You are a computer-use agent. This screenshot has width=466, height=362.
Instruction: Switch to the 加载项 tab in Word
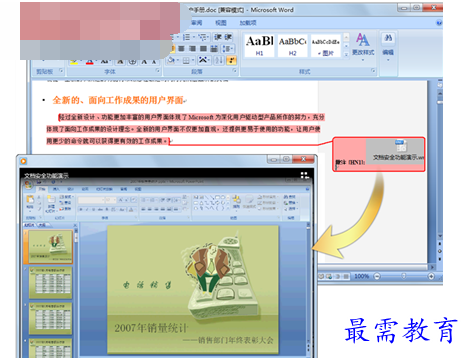[x=248, y=23]
